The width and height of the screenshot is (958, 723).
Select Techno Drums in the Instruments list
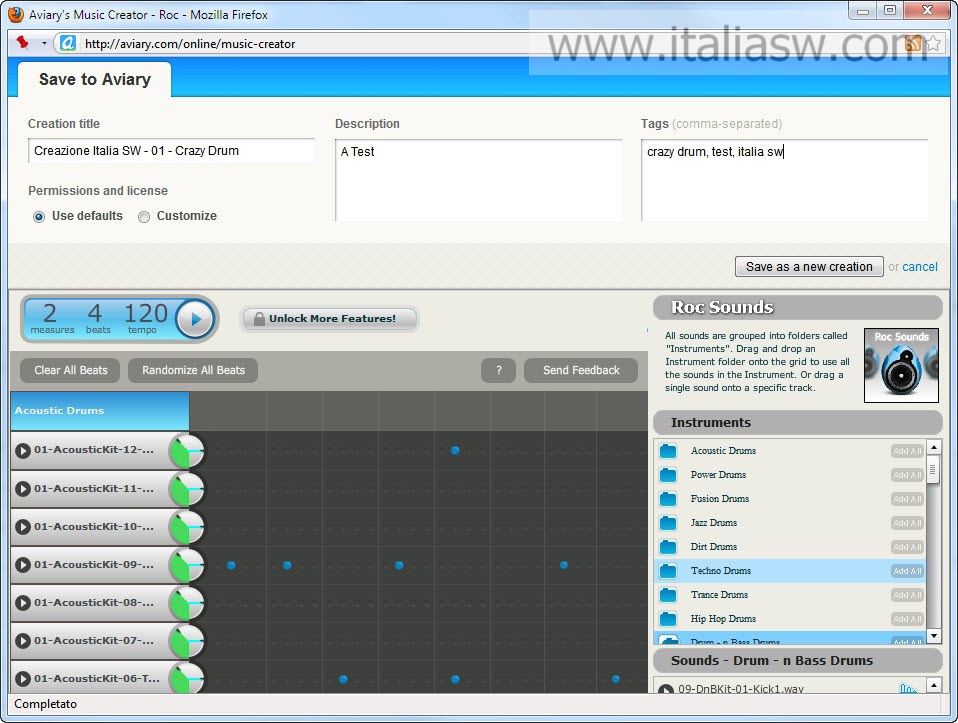pos(789,571)
